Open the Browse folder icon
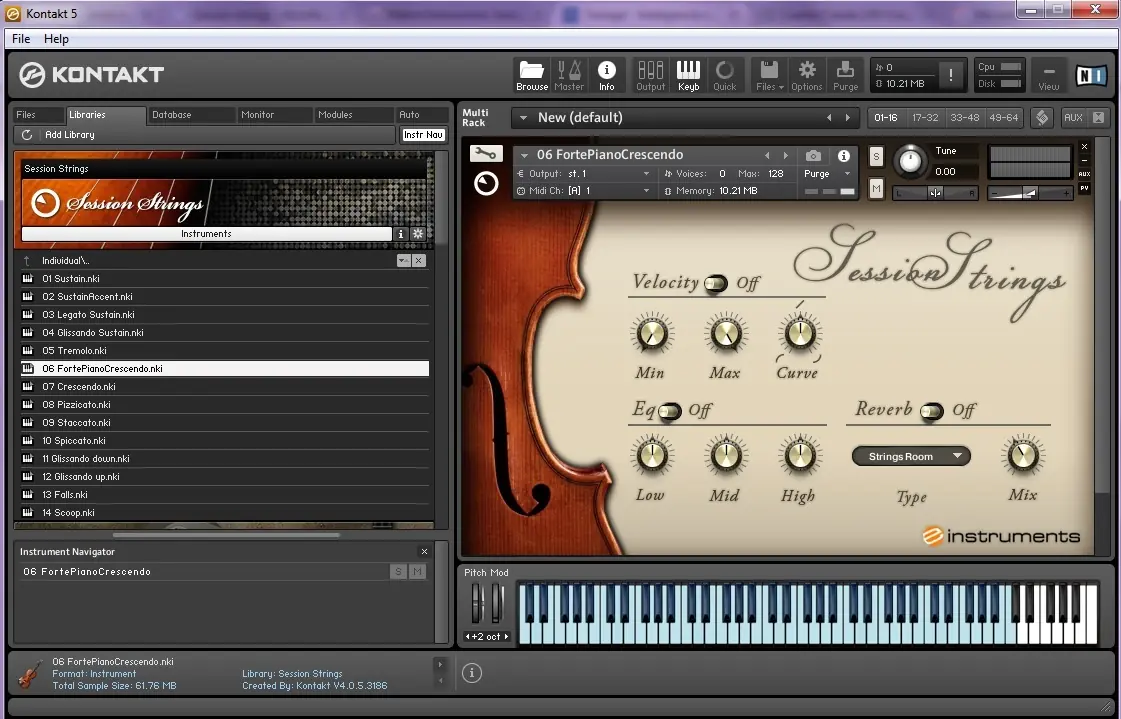 click(x=532, y=75)
